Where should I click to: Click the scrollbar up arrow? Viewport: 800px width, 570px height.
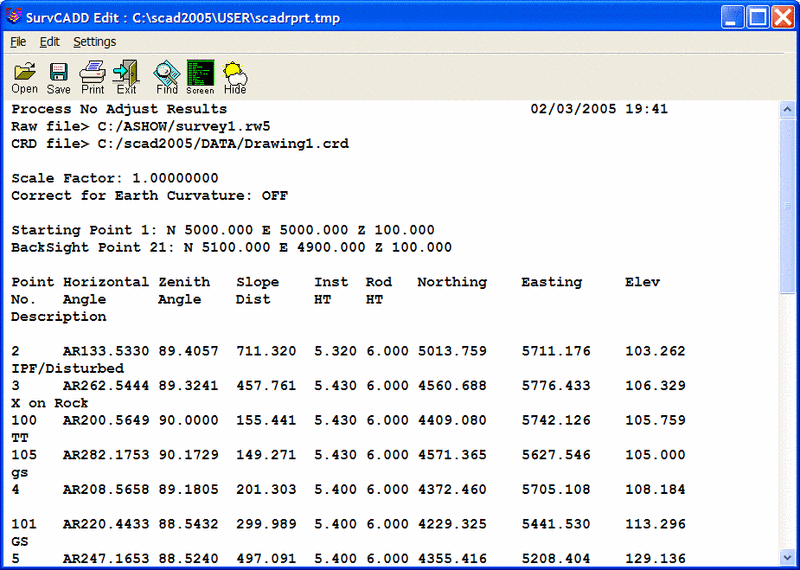pos(787,109)
